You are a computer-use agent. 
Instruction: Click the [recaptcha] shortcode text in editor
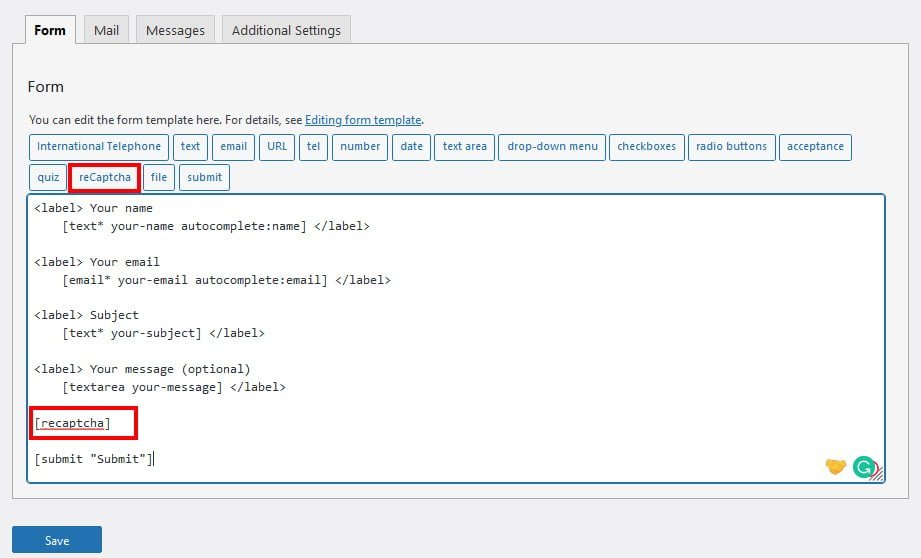pyautogui.click(x=72, y=423)
